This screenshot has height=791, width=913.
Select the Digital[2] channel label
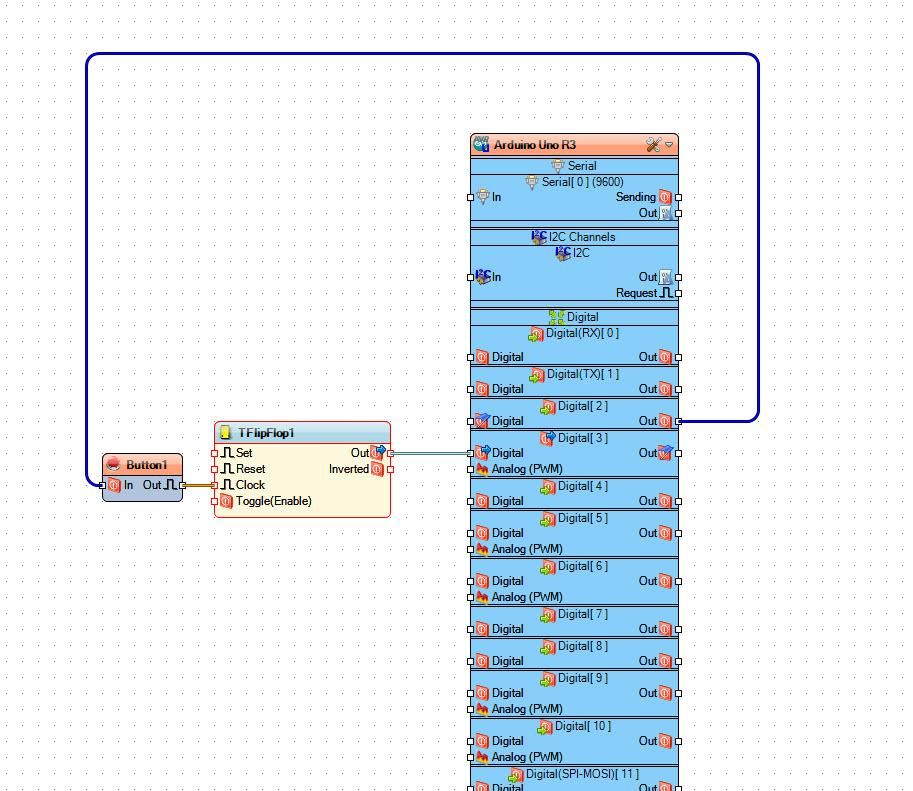coord(583,406)
